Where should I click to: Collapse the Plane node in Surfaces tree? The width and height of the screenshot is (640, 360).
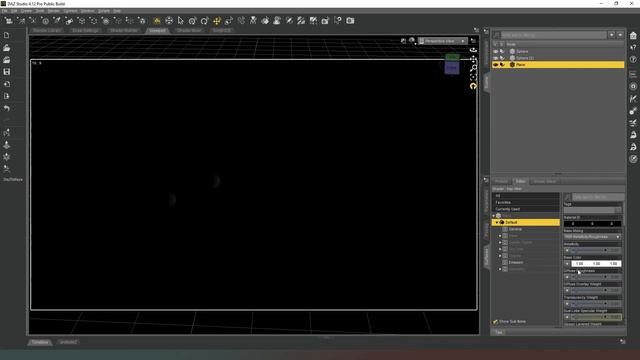[494, 216]
